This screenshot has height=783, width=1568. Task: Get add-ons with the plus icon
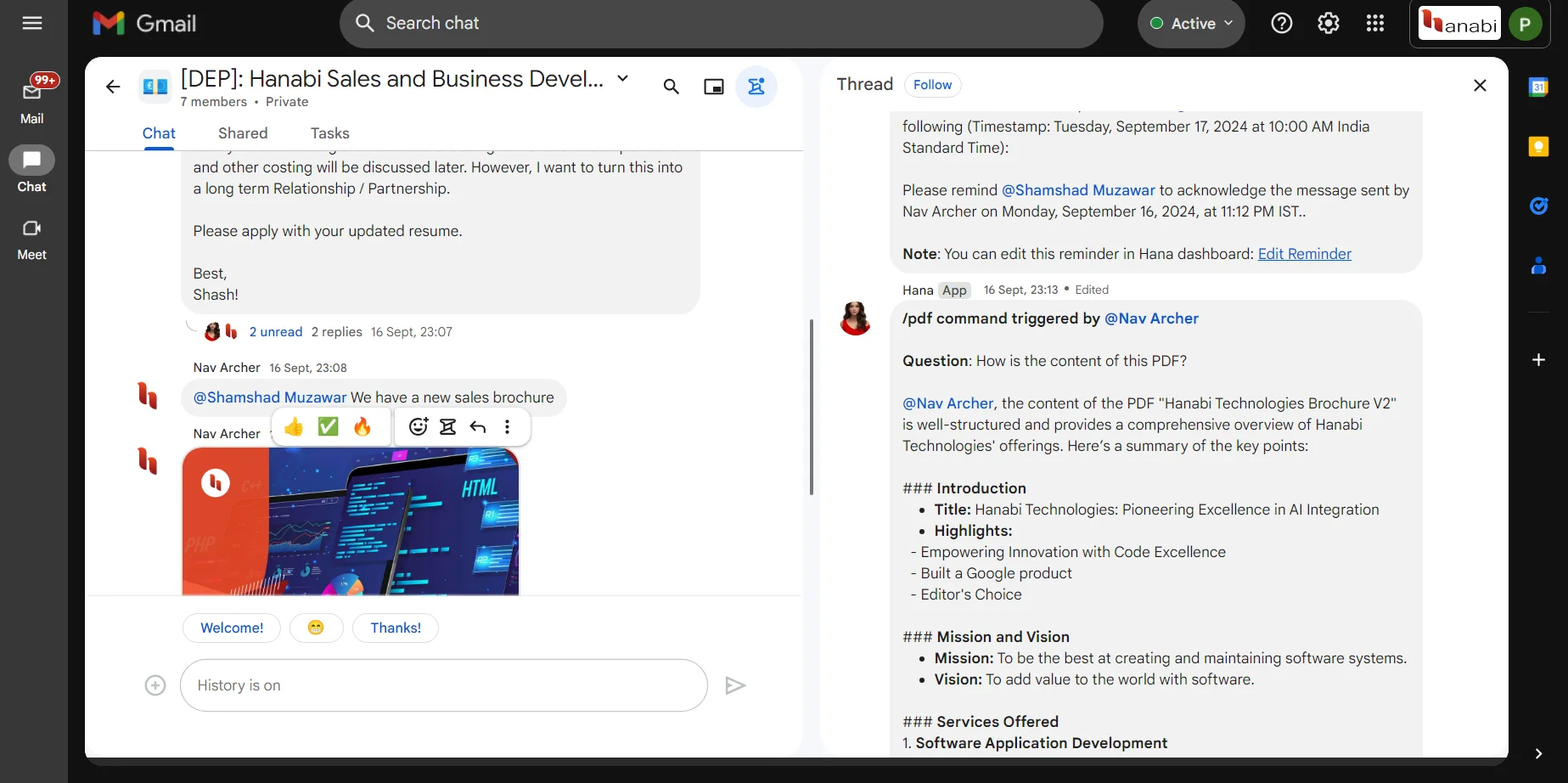(x=1538, y=360)
